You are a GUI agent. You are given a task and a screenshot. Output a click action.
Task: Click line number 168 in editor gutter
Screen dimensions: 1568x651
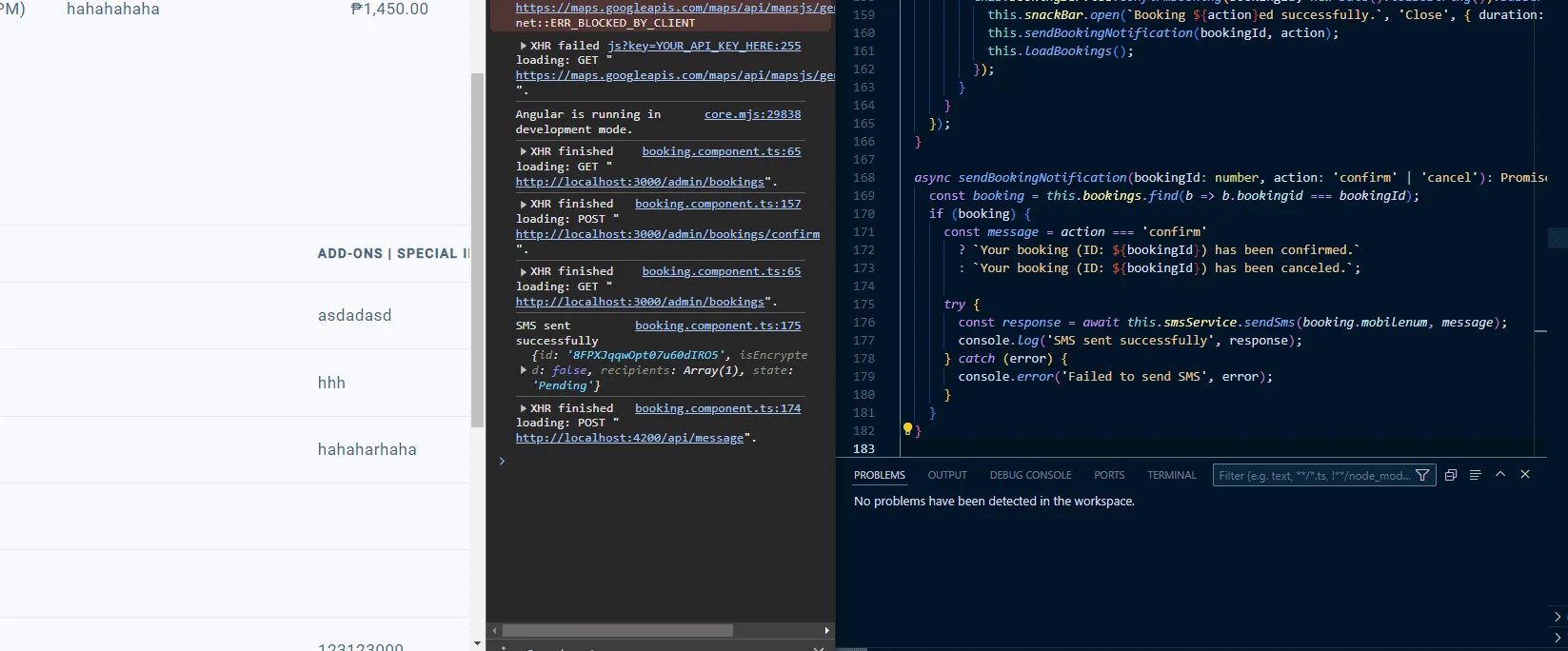[x=863, y=177]
